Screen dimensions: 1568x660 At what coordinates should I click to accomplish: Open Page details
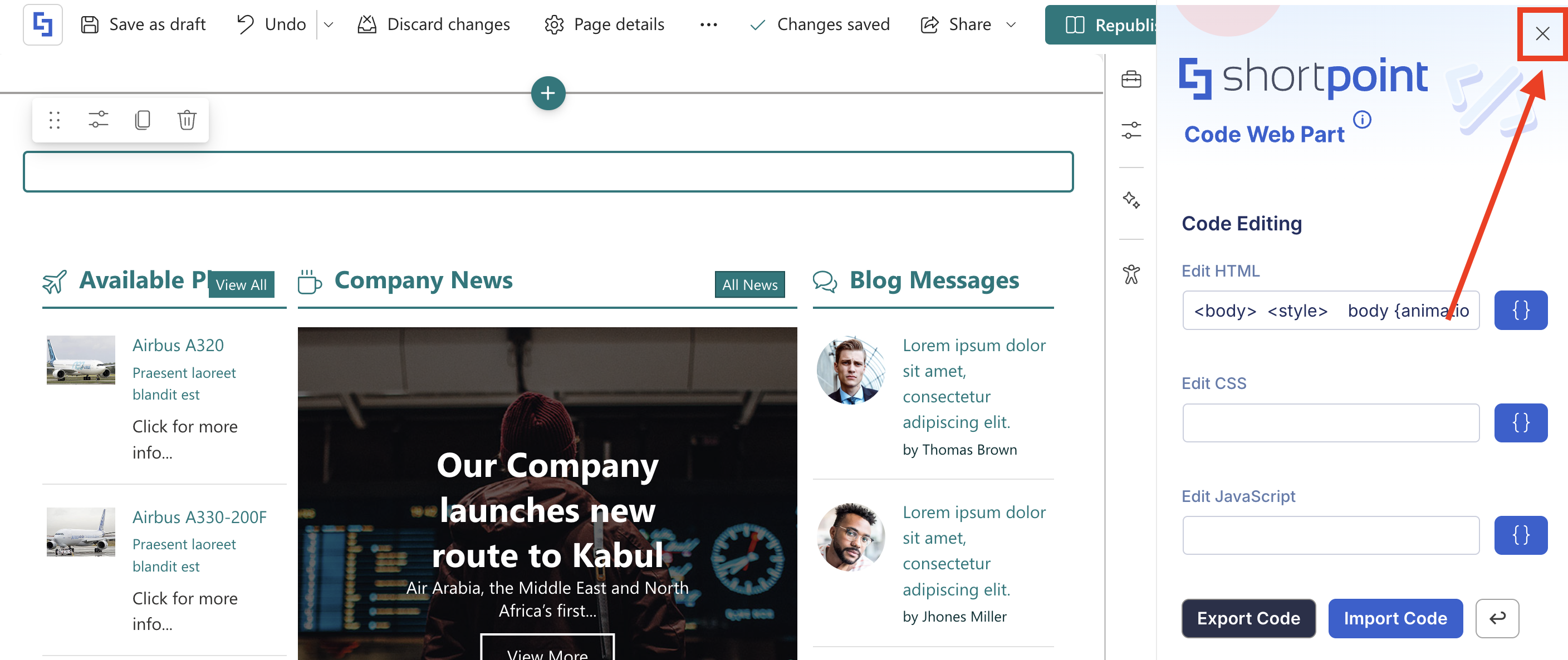pos(604,25)
